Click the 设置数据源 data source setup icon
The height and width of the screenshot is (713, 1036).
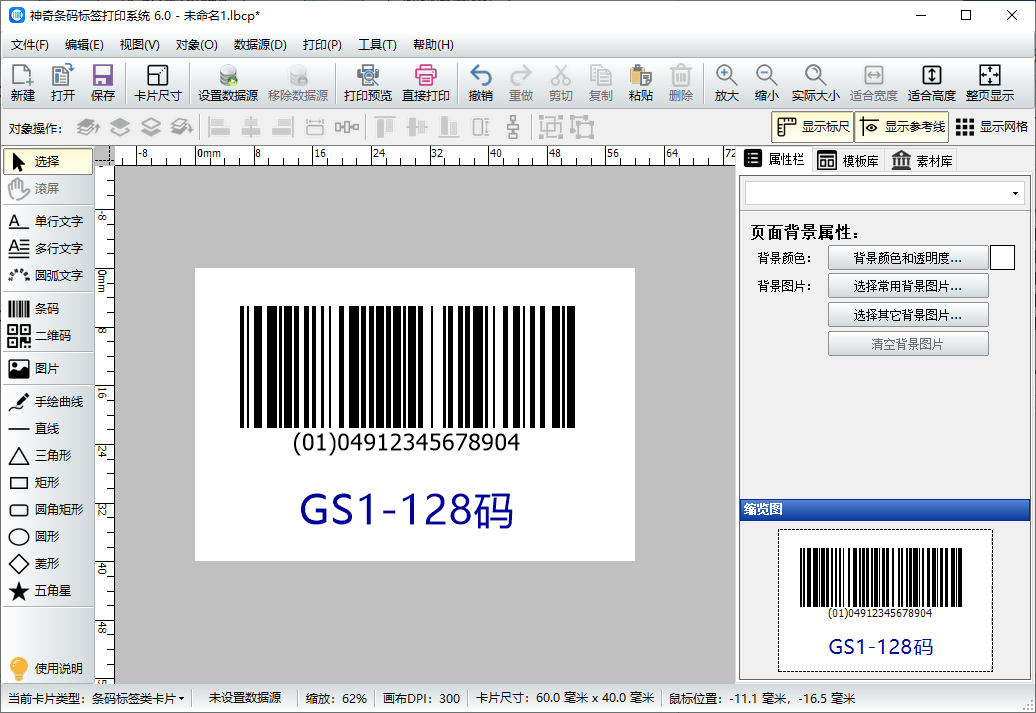point(228,82)
